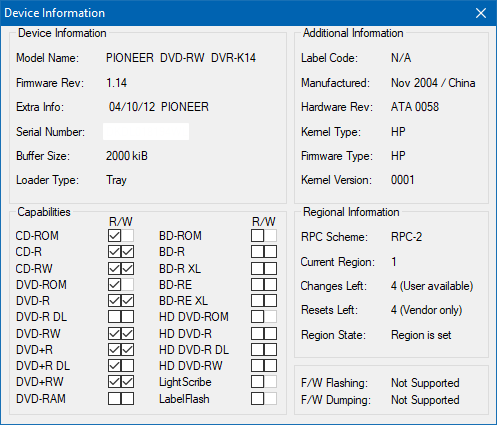Screen dimensions: 497x425
Task: Toggle the DVD-RAM read checkbox
Action: 114,399
